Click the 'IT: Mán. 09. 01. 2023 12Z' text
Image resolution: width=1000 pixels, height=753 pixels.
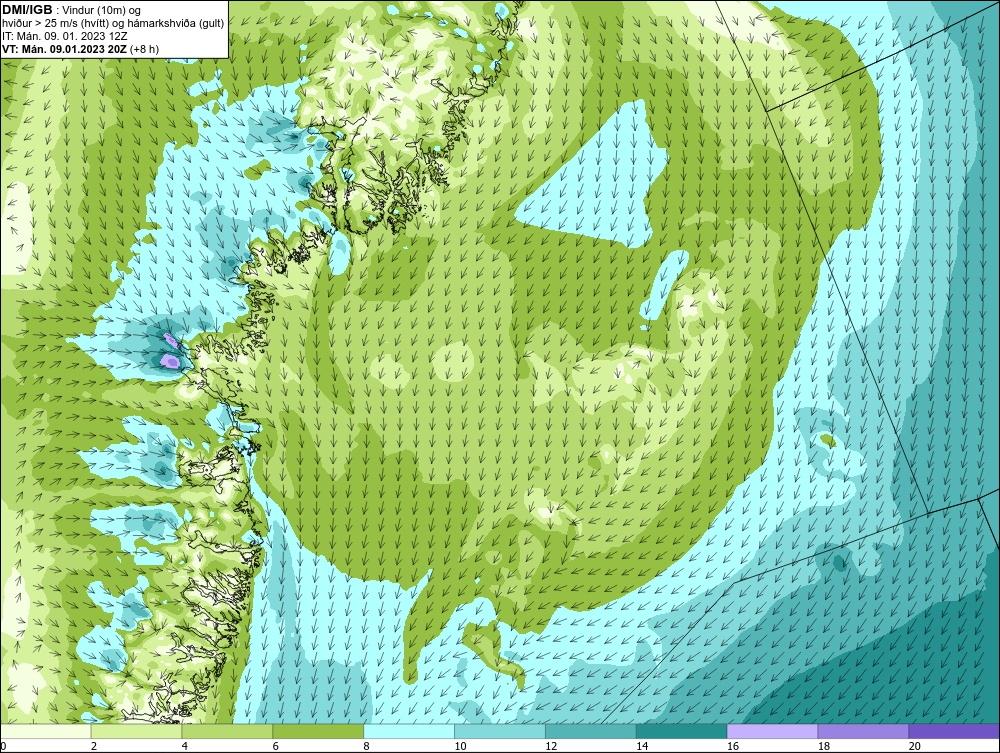(x=64, y=36)
